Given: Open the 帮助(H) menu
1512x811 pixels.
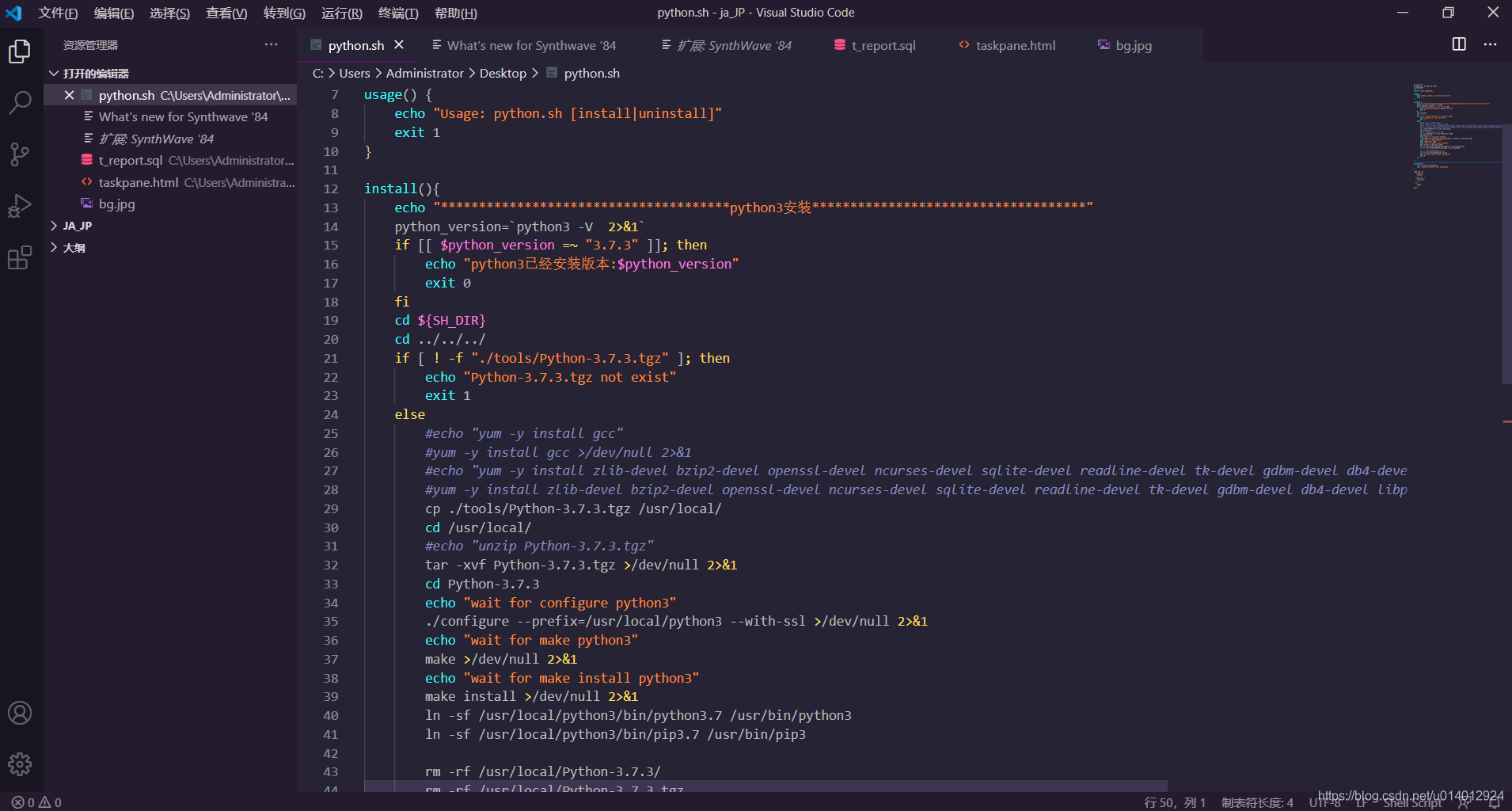Looking at the screenshot, I should (x=456, y=13).
